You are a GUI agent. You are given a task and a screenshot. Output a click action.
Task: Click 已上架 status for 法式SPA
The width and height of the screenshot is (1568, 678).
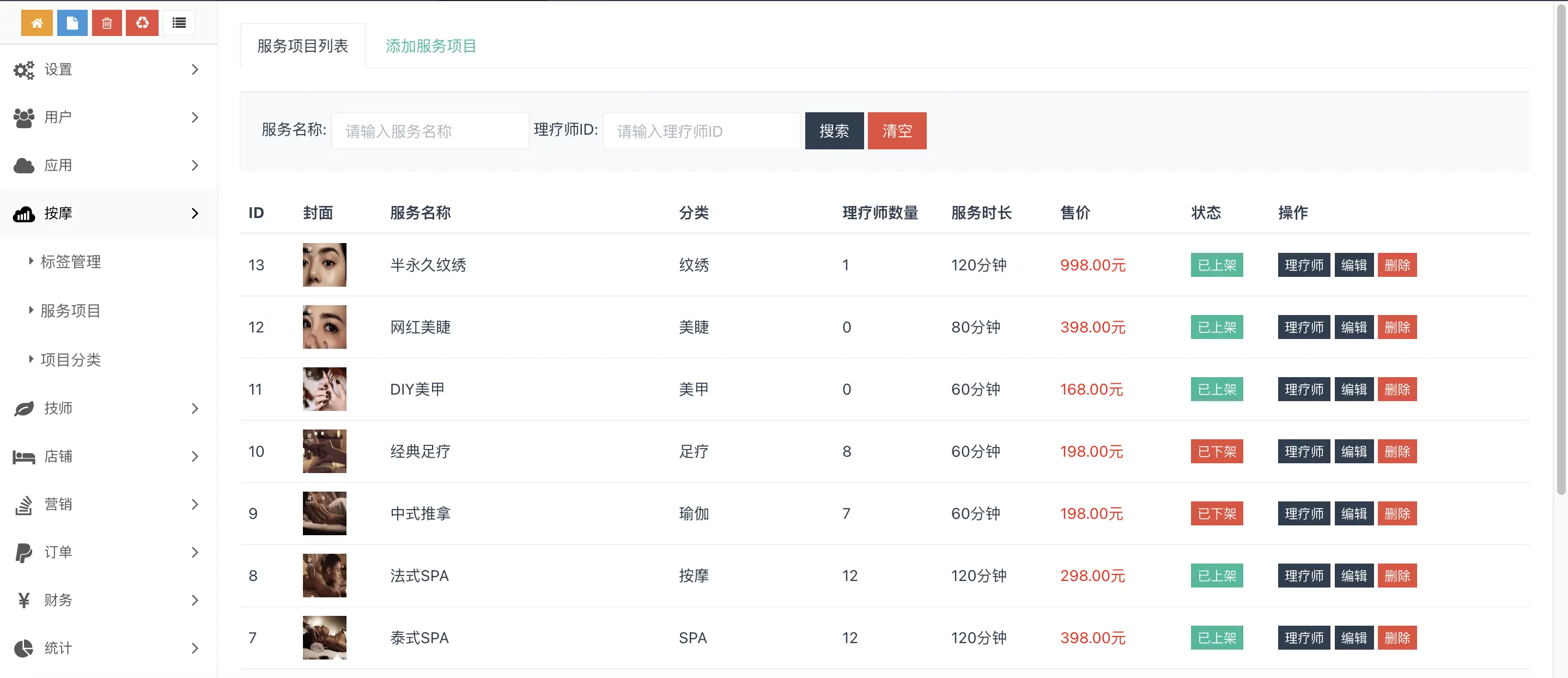tap(1216, 576)
